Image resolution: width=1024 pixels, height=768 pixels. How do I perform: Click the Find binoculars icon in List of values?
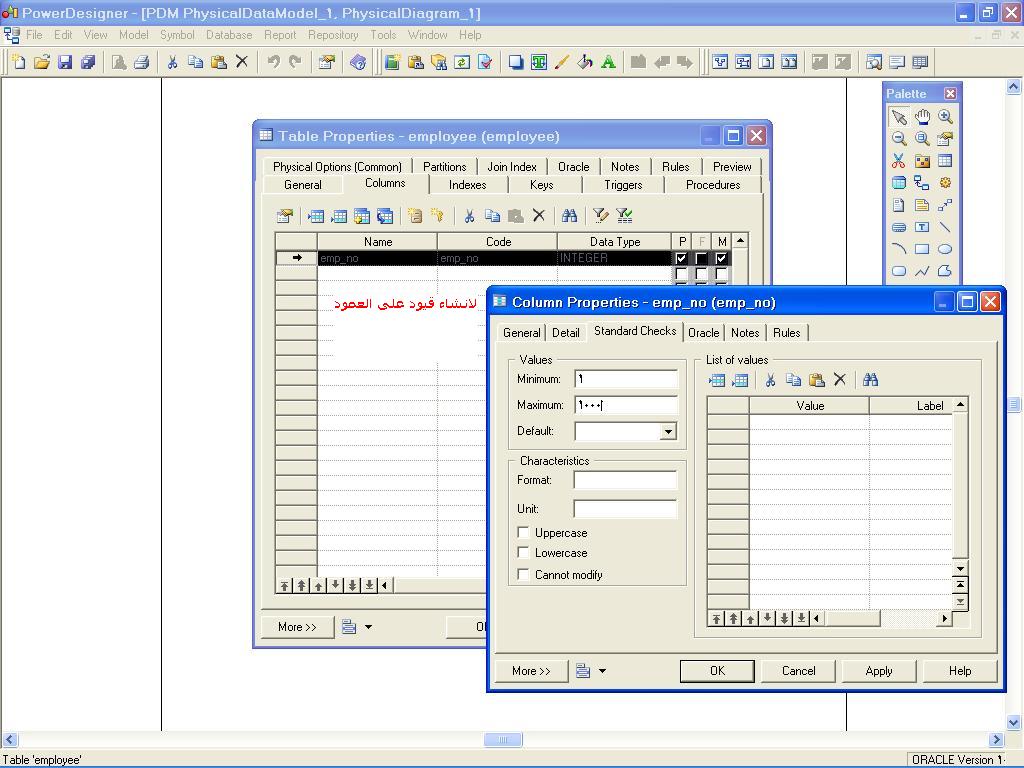[870, 380]
